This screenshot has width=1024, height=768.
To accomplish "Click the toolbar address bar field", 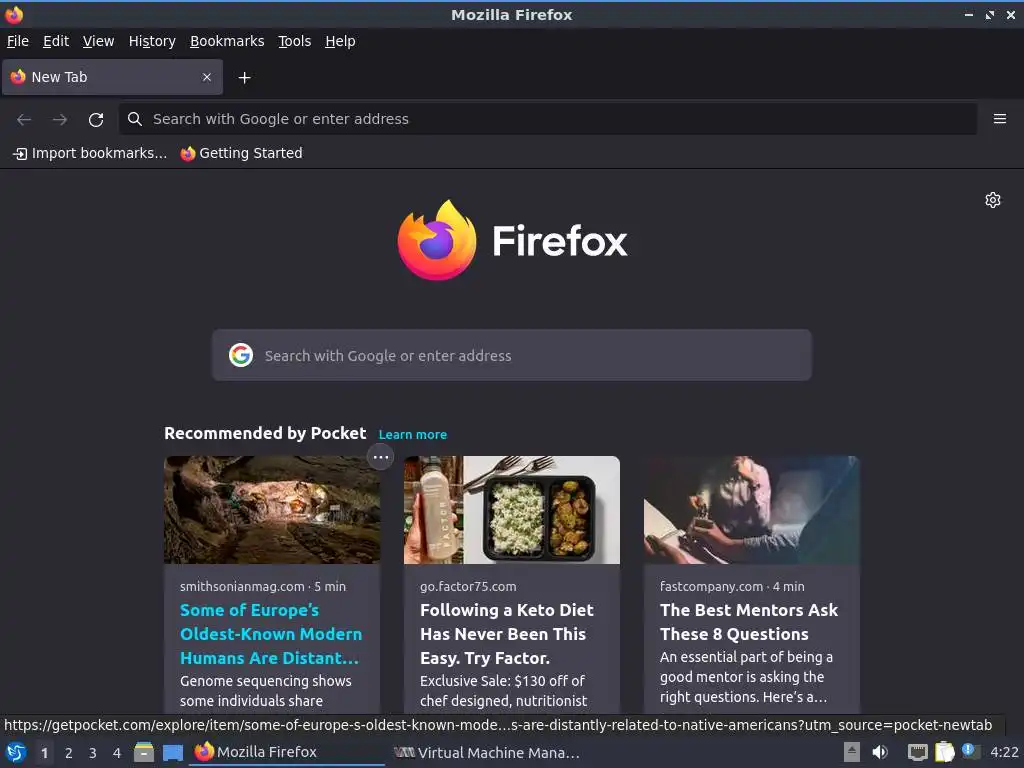I will click(548, 119).
